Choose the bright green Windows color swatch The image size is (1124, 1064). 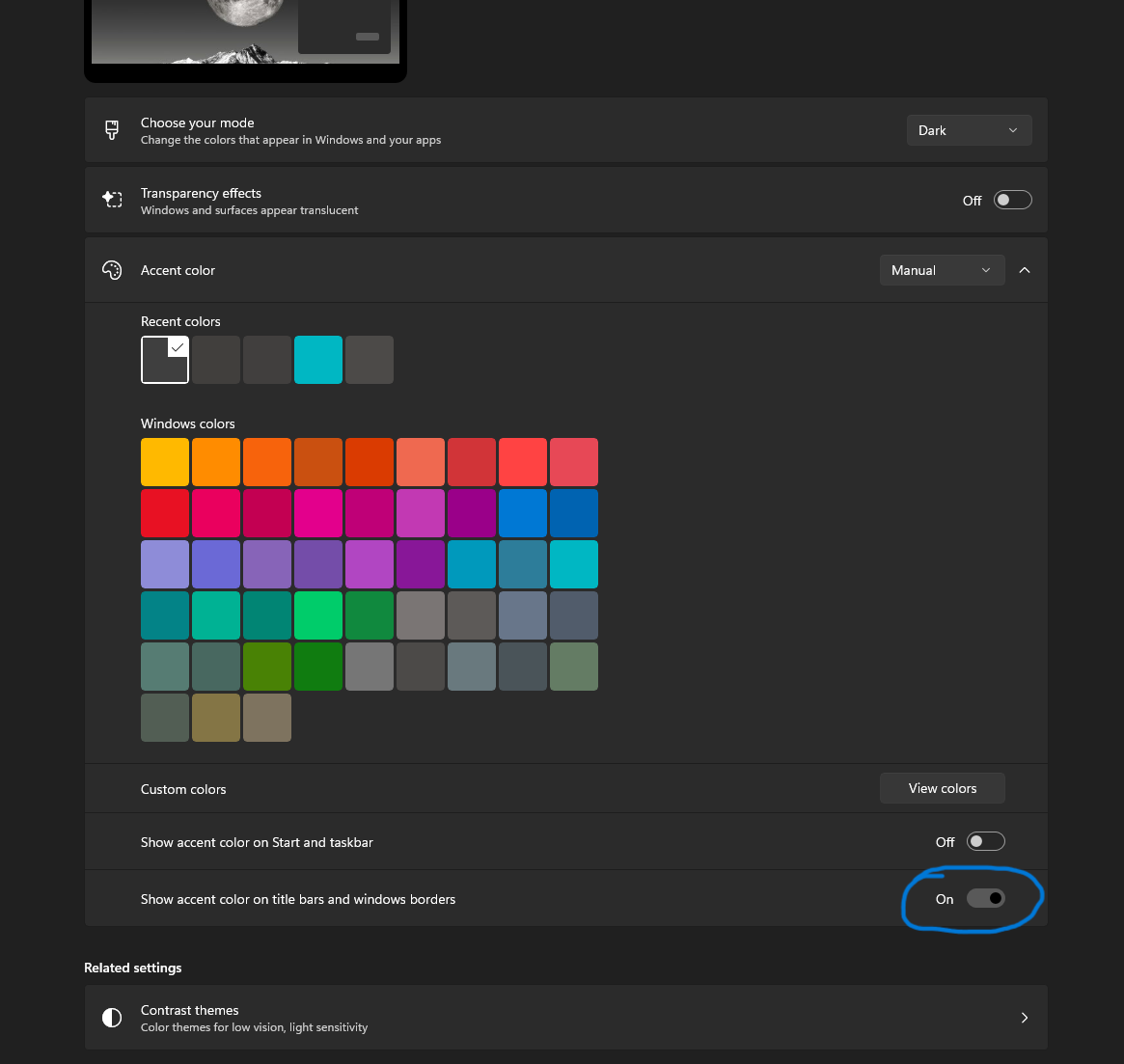click(x=318, y=615)
